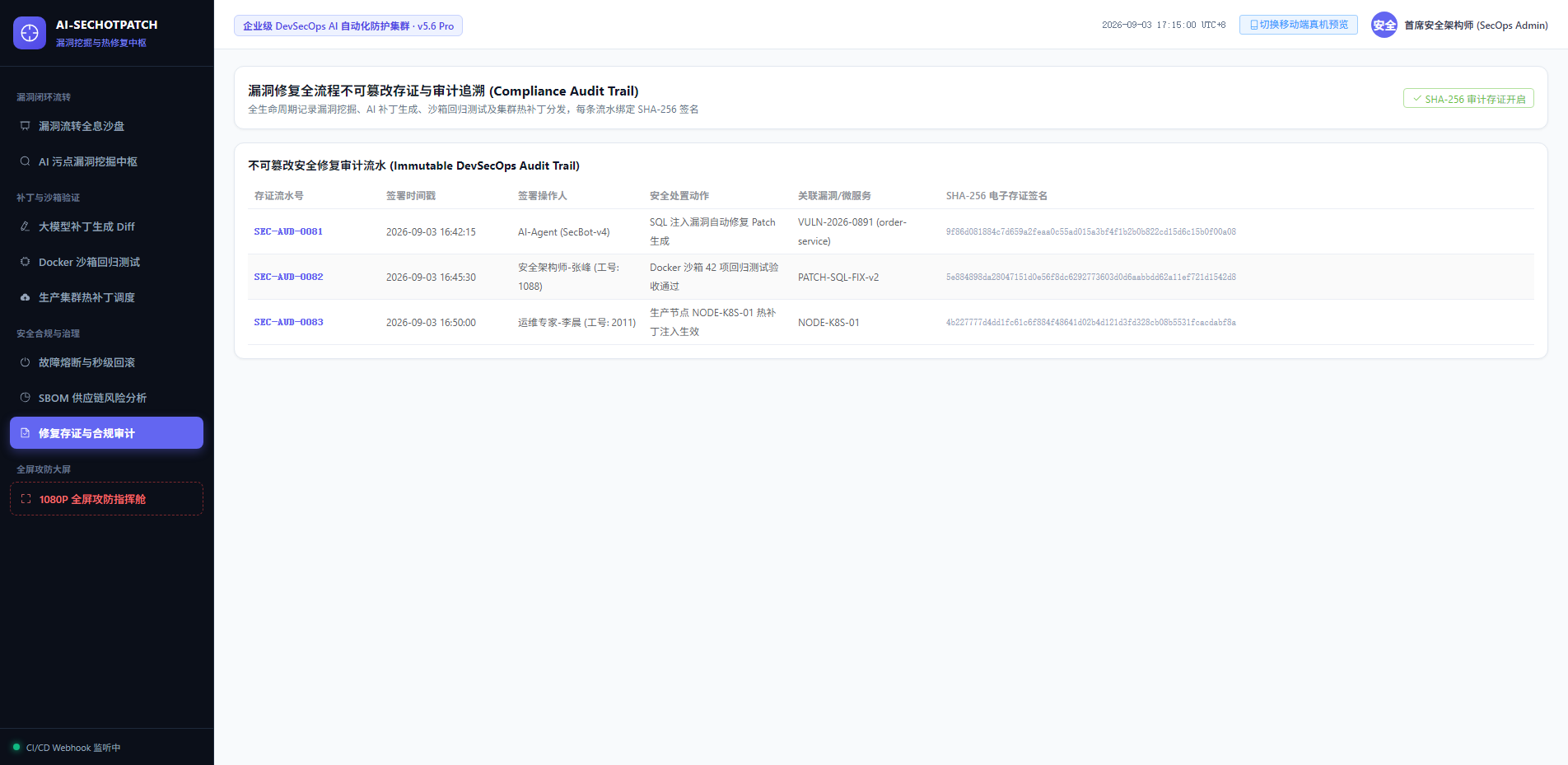
Task: Click the 签署时间戳 column header
Action: pos(411,196)
